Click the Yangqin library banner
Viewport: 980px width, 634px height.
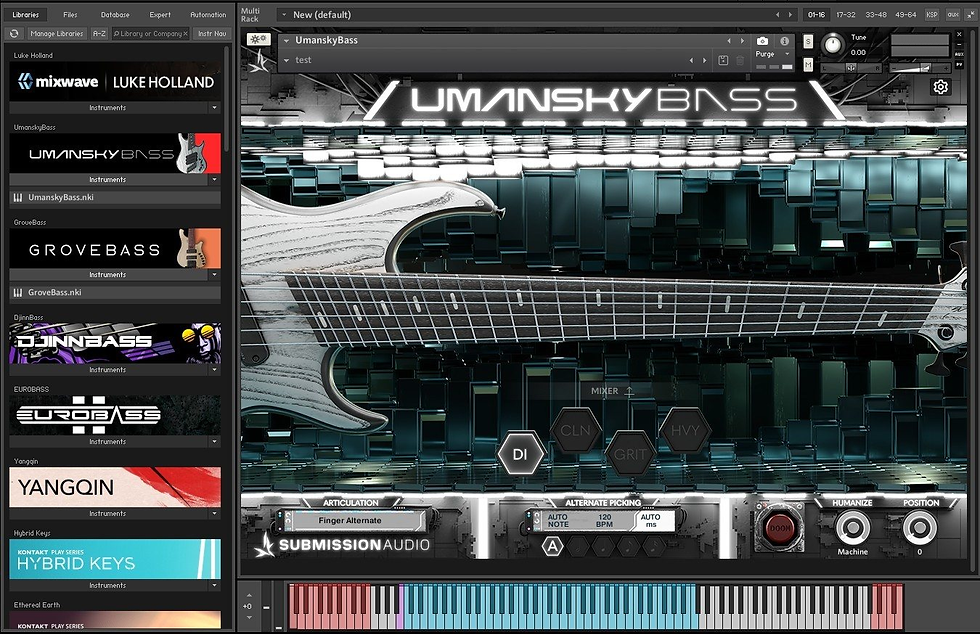(x=115, y=487)
